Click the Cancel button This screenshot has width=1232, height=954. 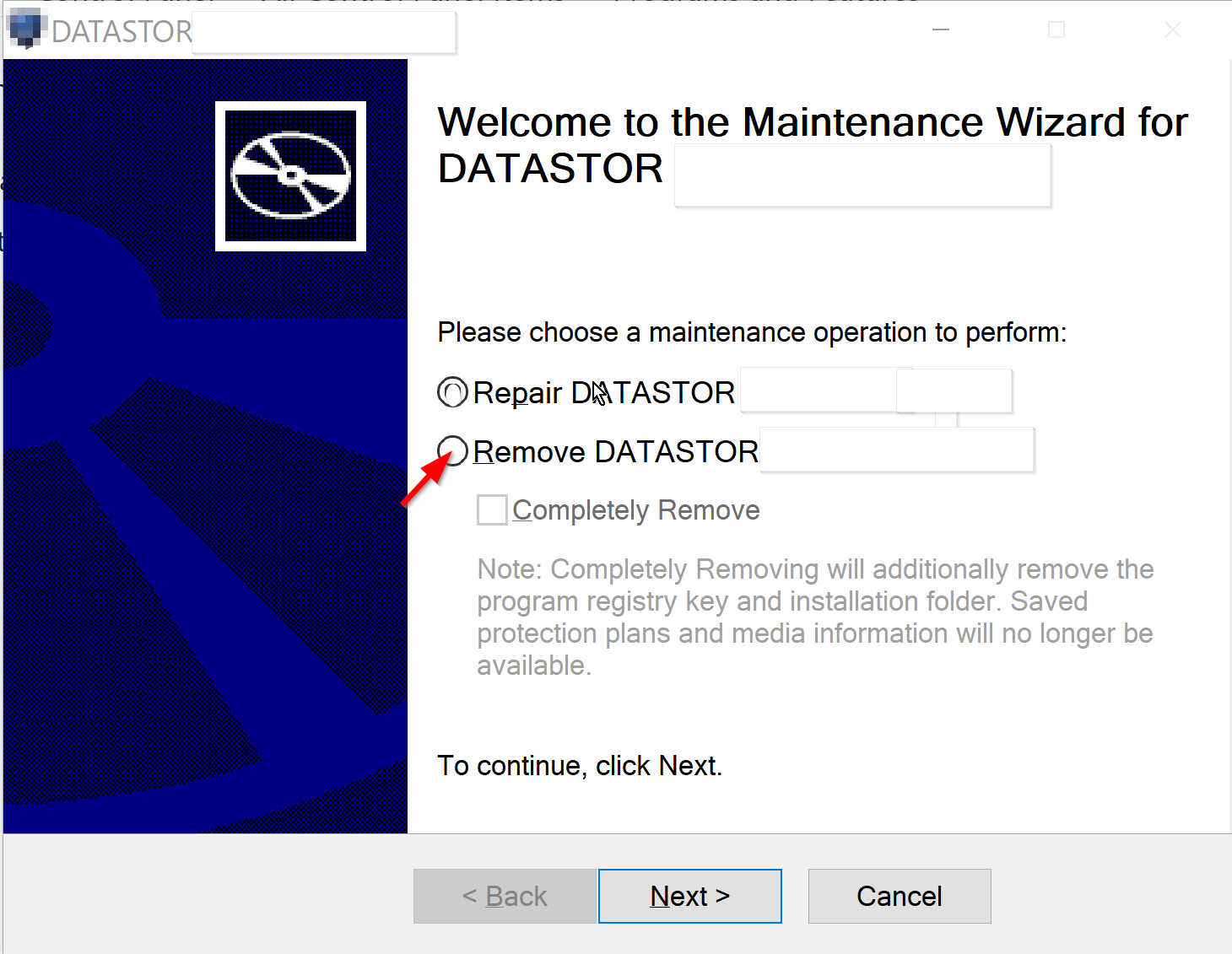pyautogui.click(x=900, y=896)
